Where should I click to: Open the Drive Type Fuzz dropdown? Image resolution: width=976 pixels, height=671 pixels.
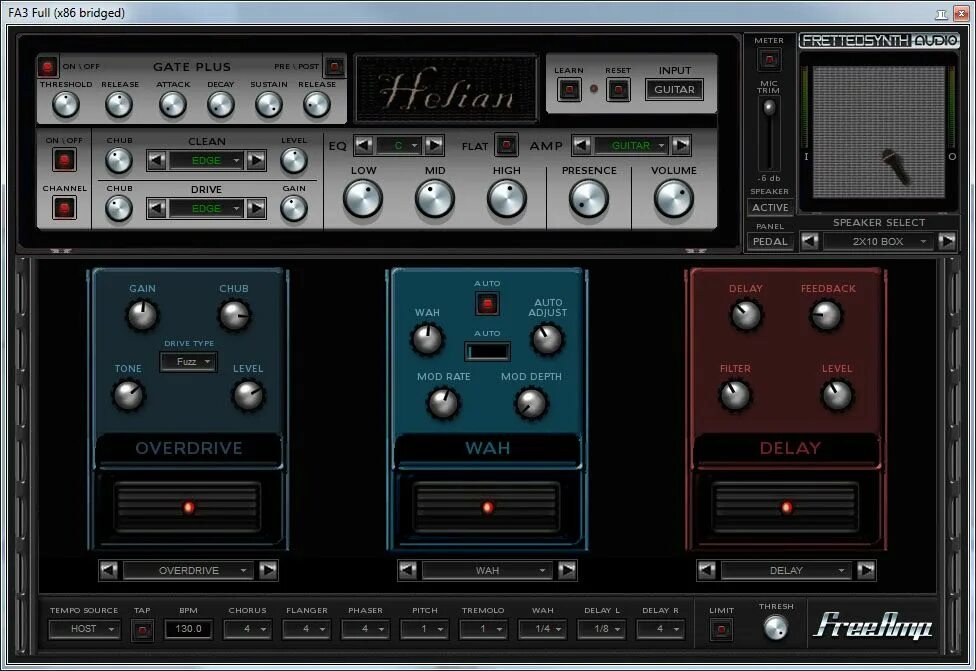189,362
